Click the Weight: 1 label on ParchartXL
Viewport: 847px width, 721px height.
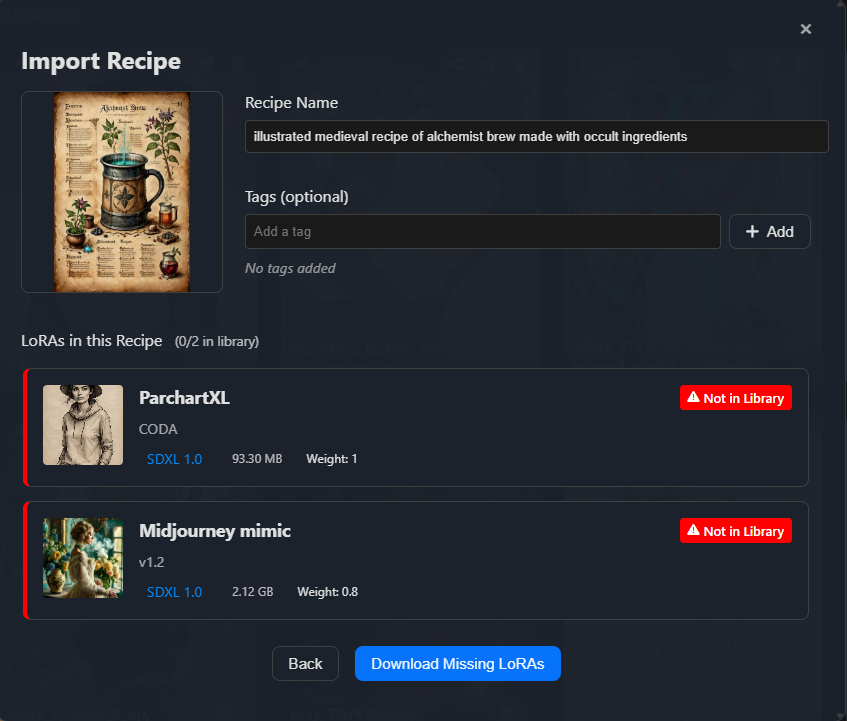(331, 459)
